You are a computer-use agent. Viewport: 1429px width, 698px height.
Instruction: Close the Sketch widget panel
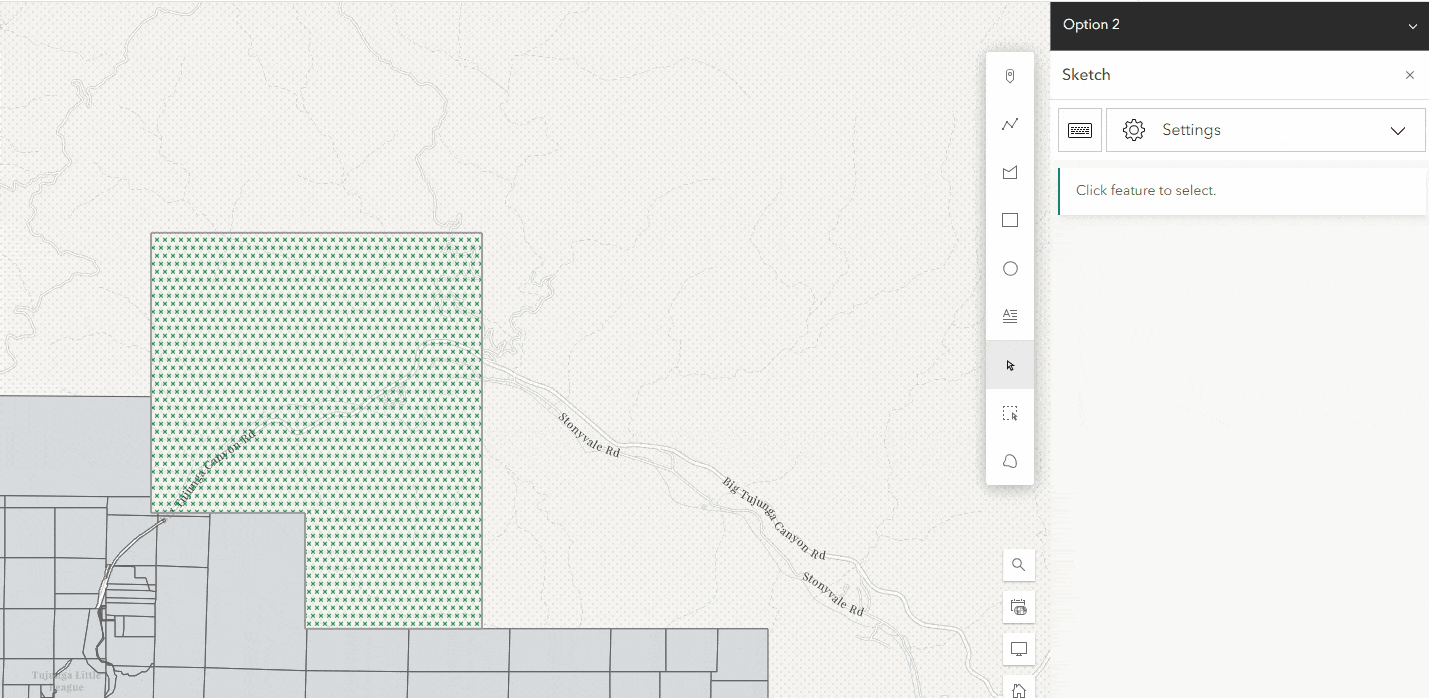tap(1410, 75)
